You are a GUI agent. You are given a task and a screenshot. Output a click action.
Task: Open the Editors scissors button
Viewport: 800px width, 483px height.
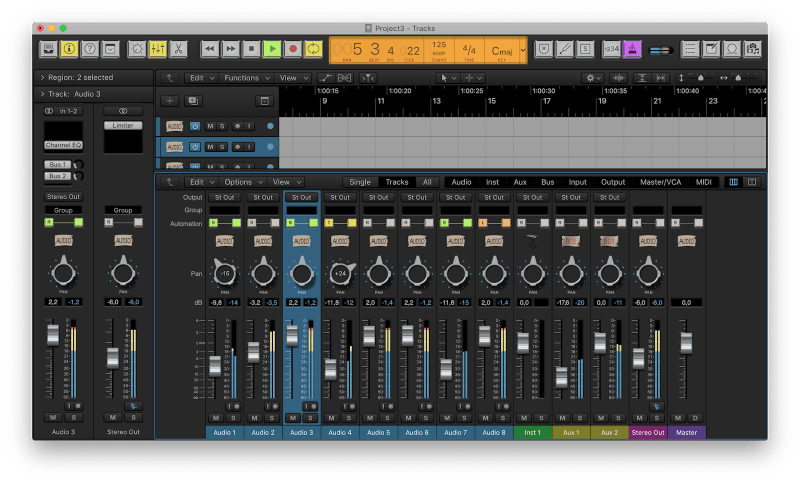click(x=178, y=49)
